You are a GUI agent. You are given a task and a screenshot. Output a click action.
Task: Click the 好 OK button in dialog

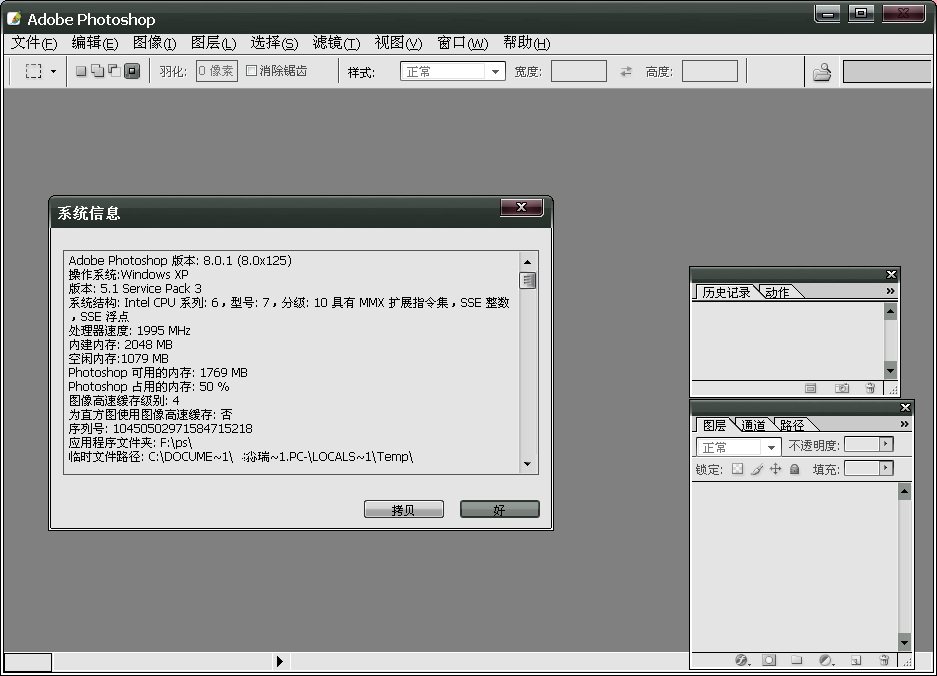(500, 509)
